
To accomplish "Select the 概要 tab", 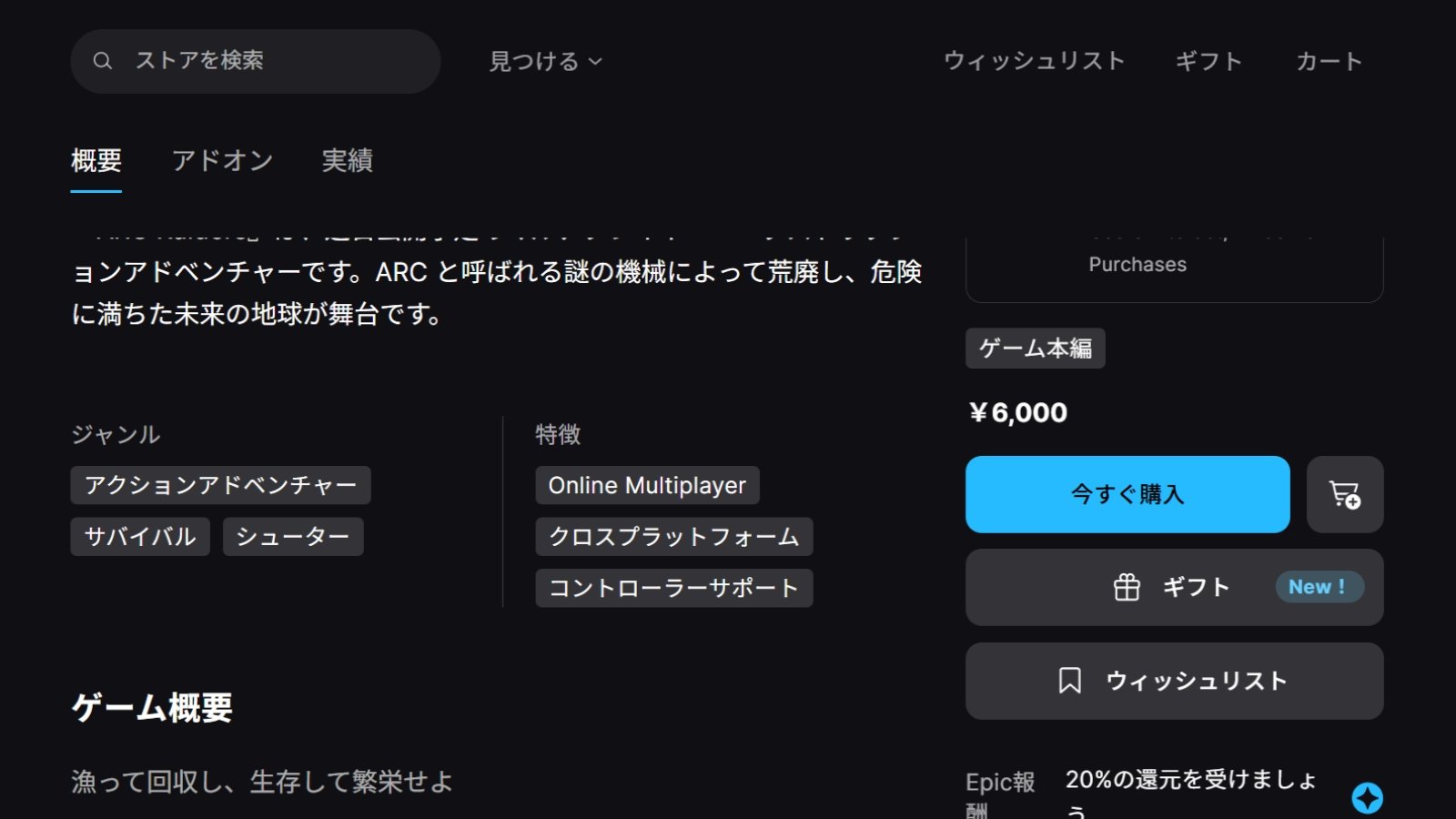I will [x=96, y=161].
